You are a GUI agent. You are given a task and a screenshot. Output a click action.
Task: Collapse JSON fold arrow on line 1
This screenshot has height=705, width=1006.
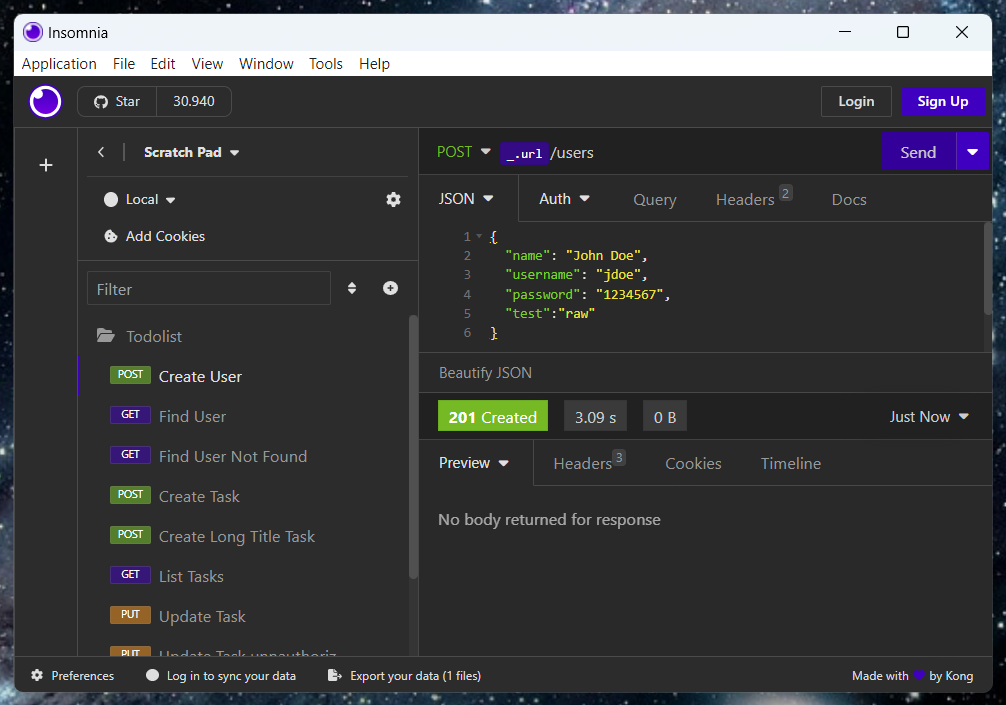click(x=479, y=236)
